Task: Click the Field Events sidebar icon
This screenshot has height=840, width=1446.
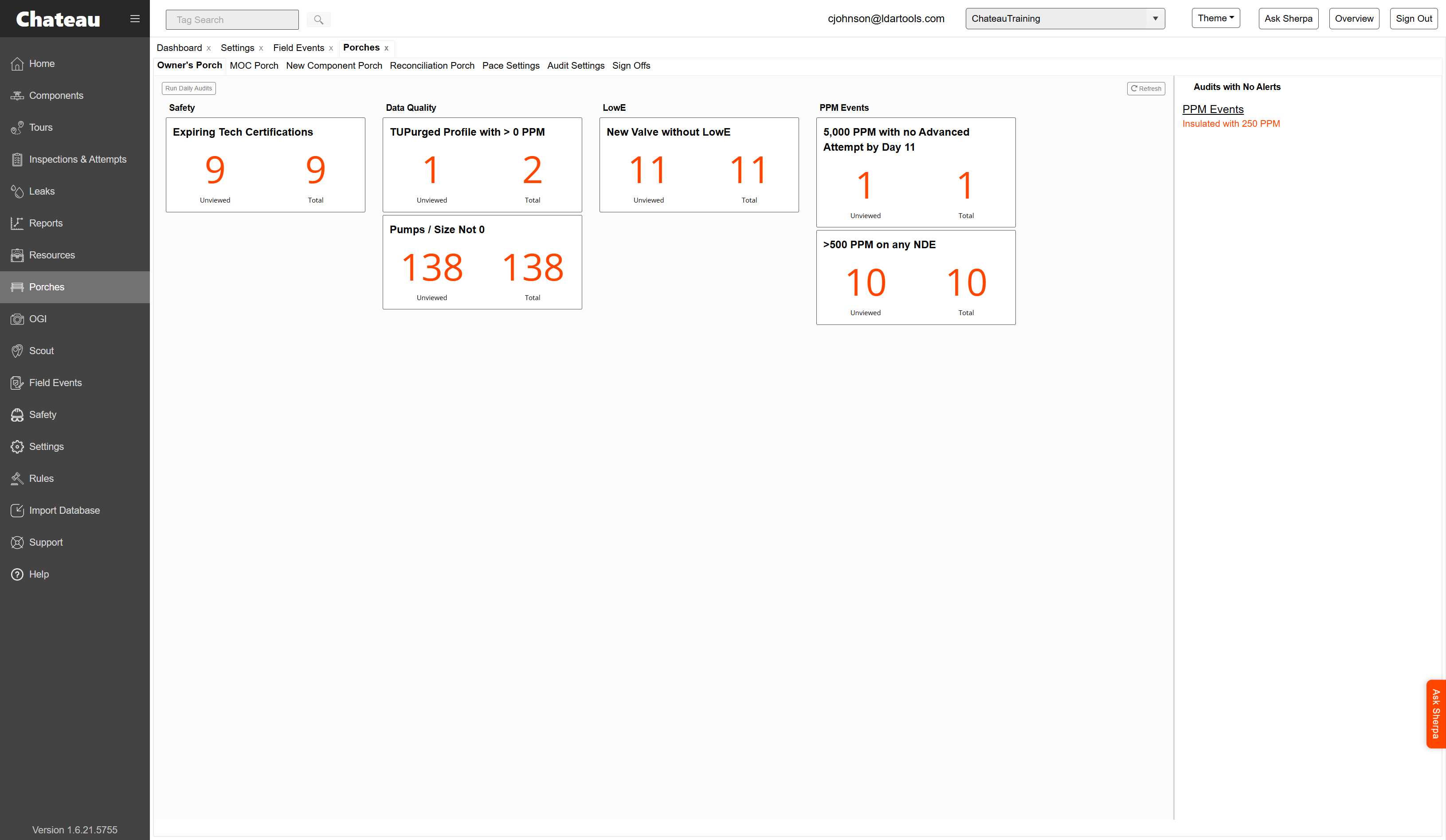Action: (17, 383)
